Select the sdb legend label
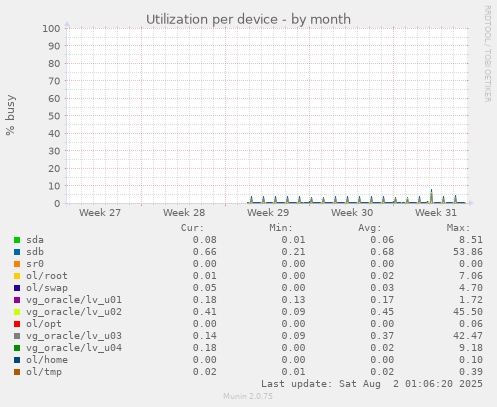 35,252
